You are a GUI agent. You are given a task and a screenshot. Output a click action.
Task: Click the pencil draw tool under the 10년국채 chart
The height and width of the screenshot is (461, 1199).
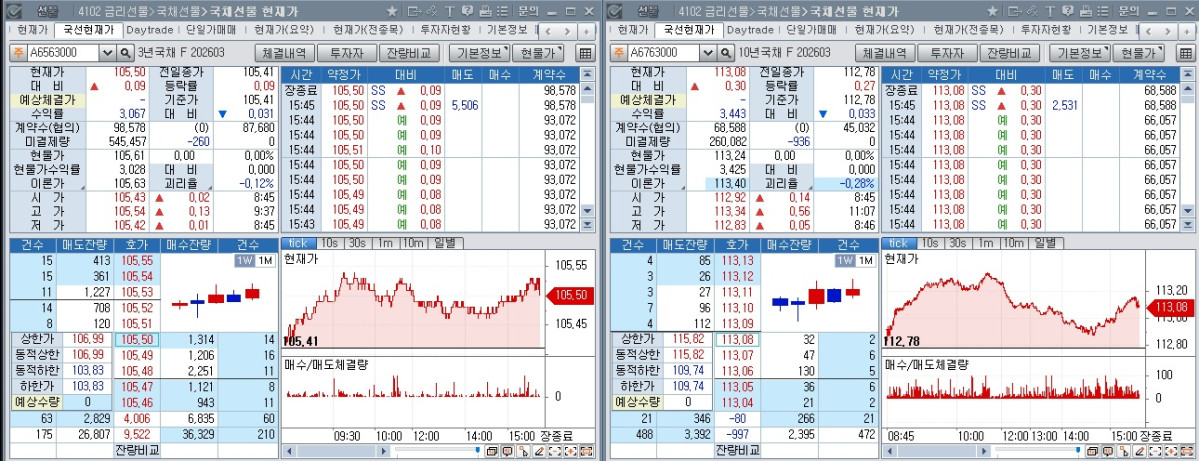click(x=1139, y=451)
